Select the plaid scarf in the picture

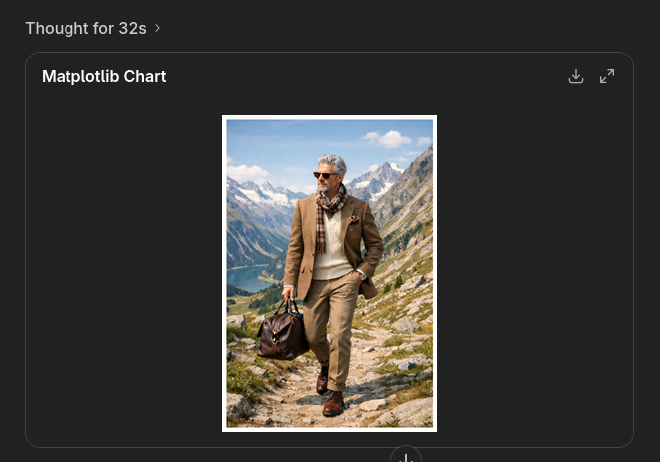[x=329, y=206]
